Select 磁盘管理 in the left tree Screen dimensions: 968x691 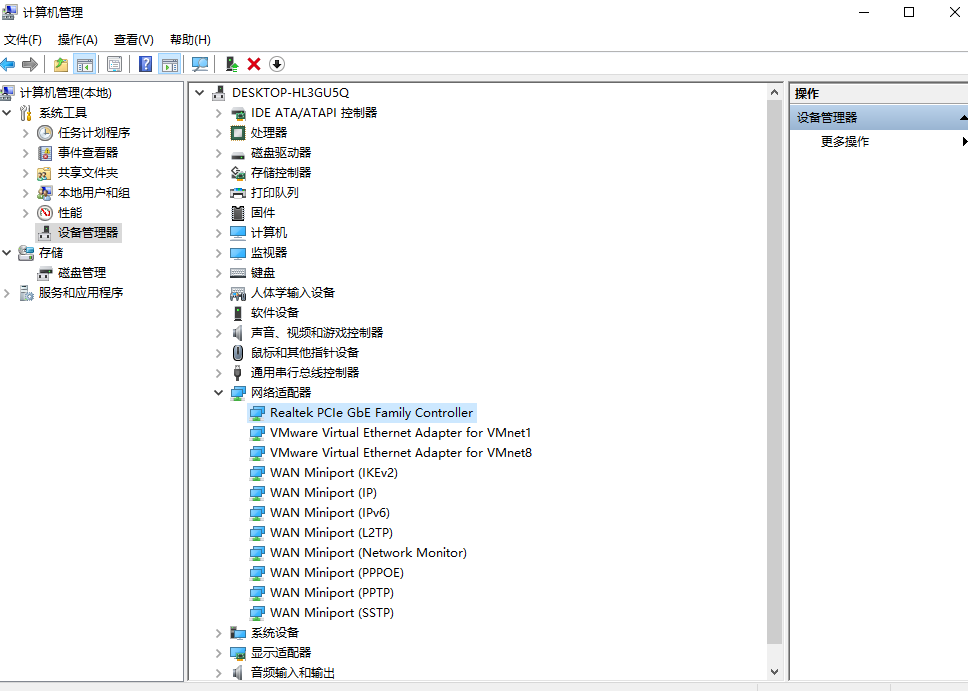pyautogui.click(x=81, y=273)
